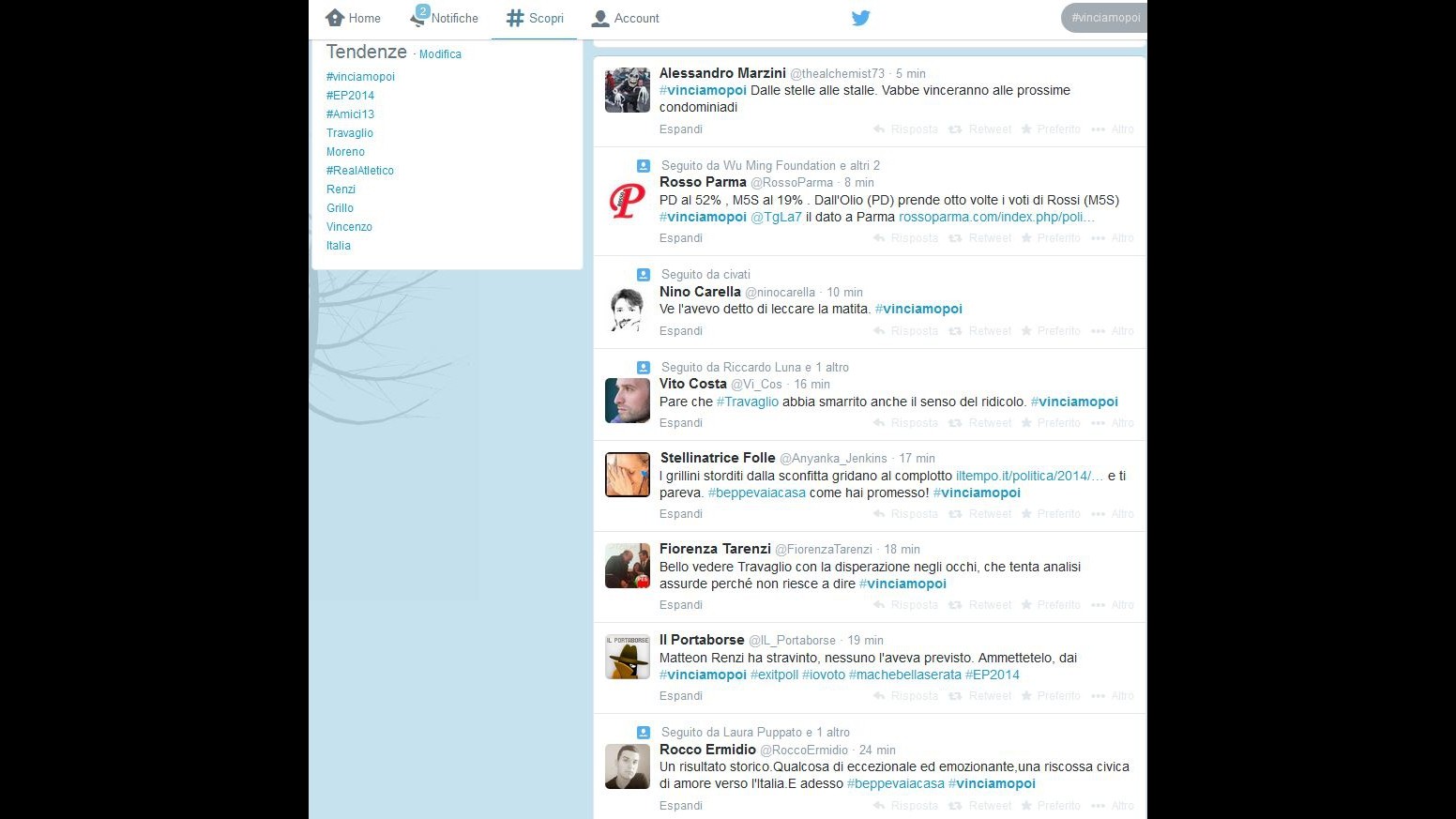Open Alessandro Marzini's avatar
The height and width of the screenshot is (819, 1456).
[628, 90]
